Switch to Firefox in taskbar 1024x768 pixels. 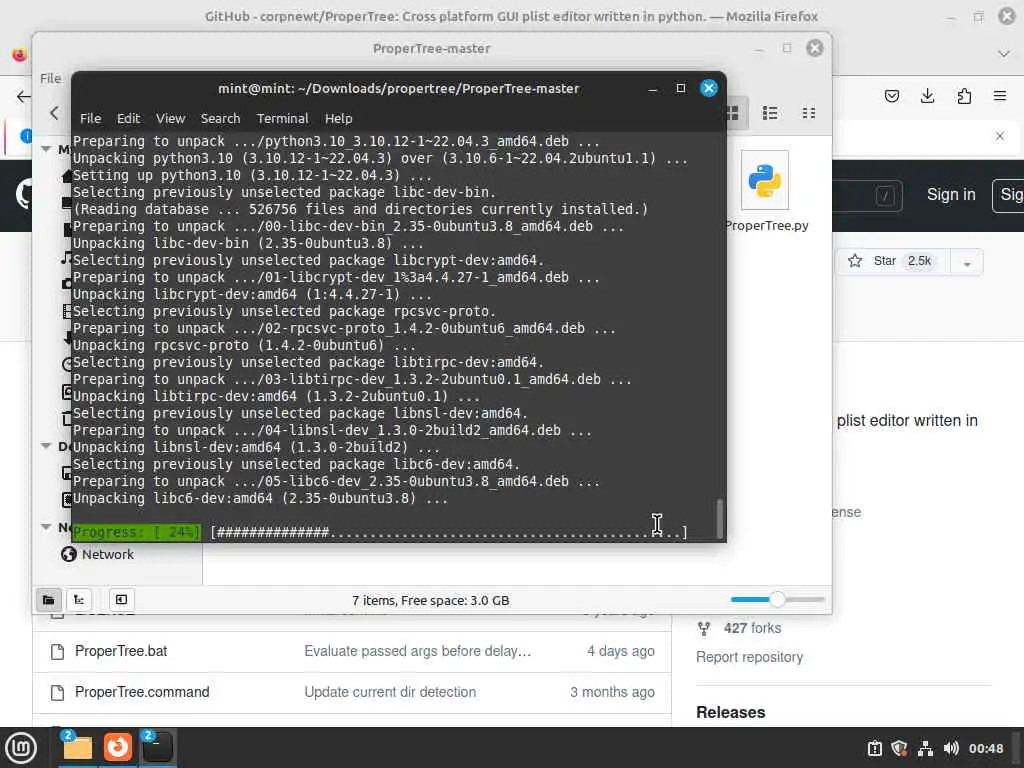tap(118, 748)
